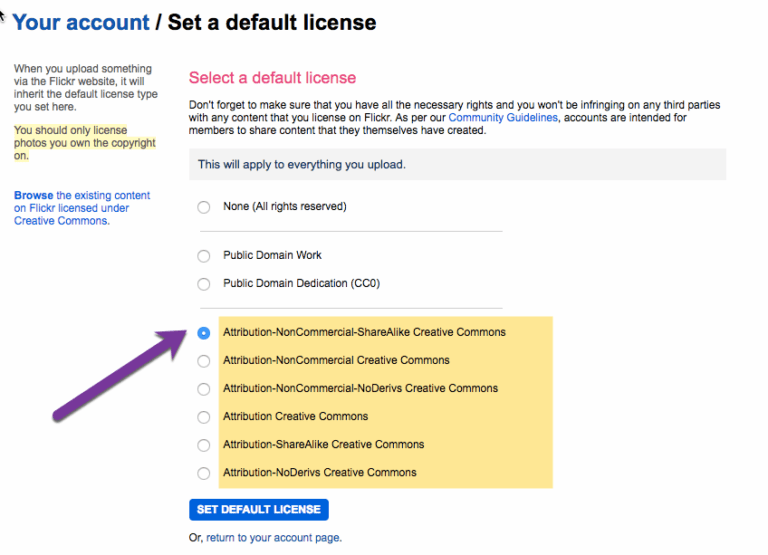
Task: Select the Attribution-NoDerivs Creative Commons radio button
Action: click(204, 473)
